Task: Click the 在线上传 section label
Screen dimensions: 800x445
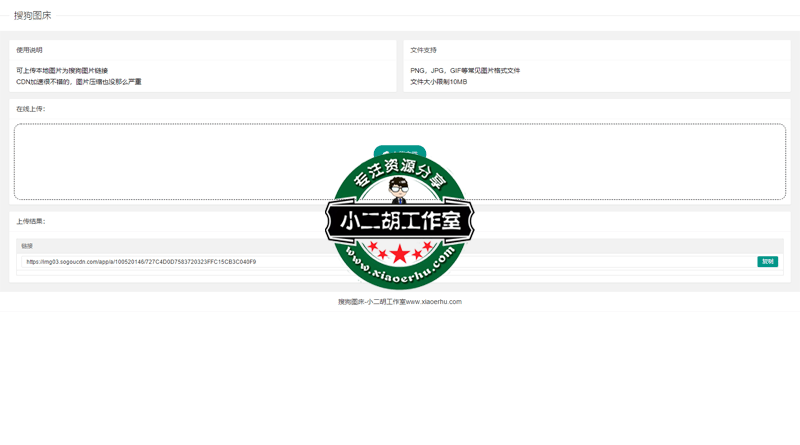Action: click(x=31, y=109)
